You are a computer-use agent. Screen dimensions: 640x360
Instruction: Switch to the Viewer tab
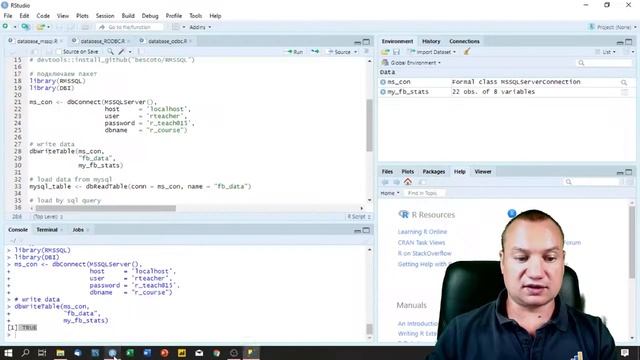483,172
